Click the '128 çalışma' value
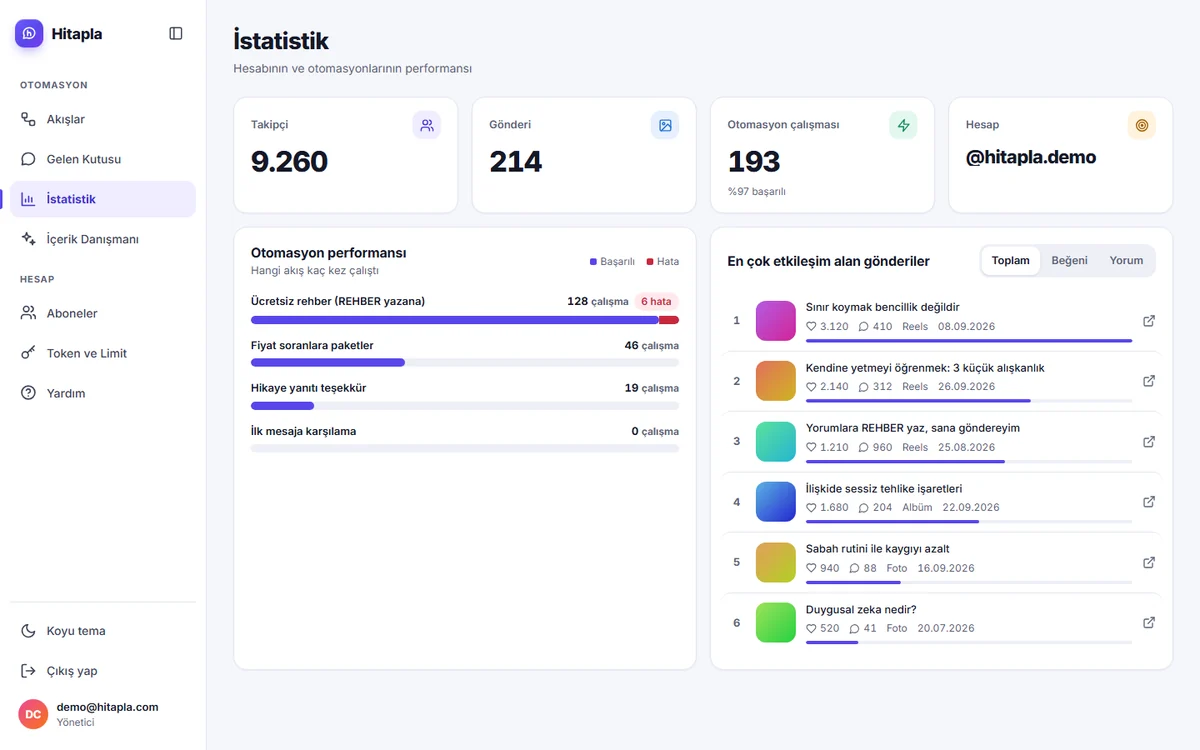This screenshot has width=1200, height=750. [x=598, y=301]
